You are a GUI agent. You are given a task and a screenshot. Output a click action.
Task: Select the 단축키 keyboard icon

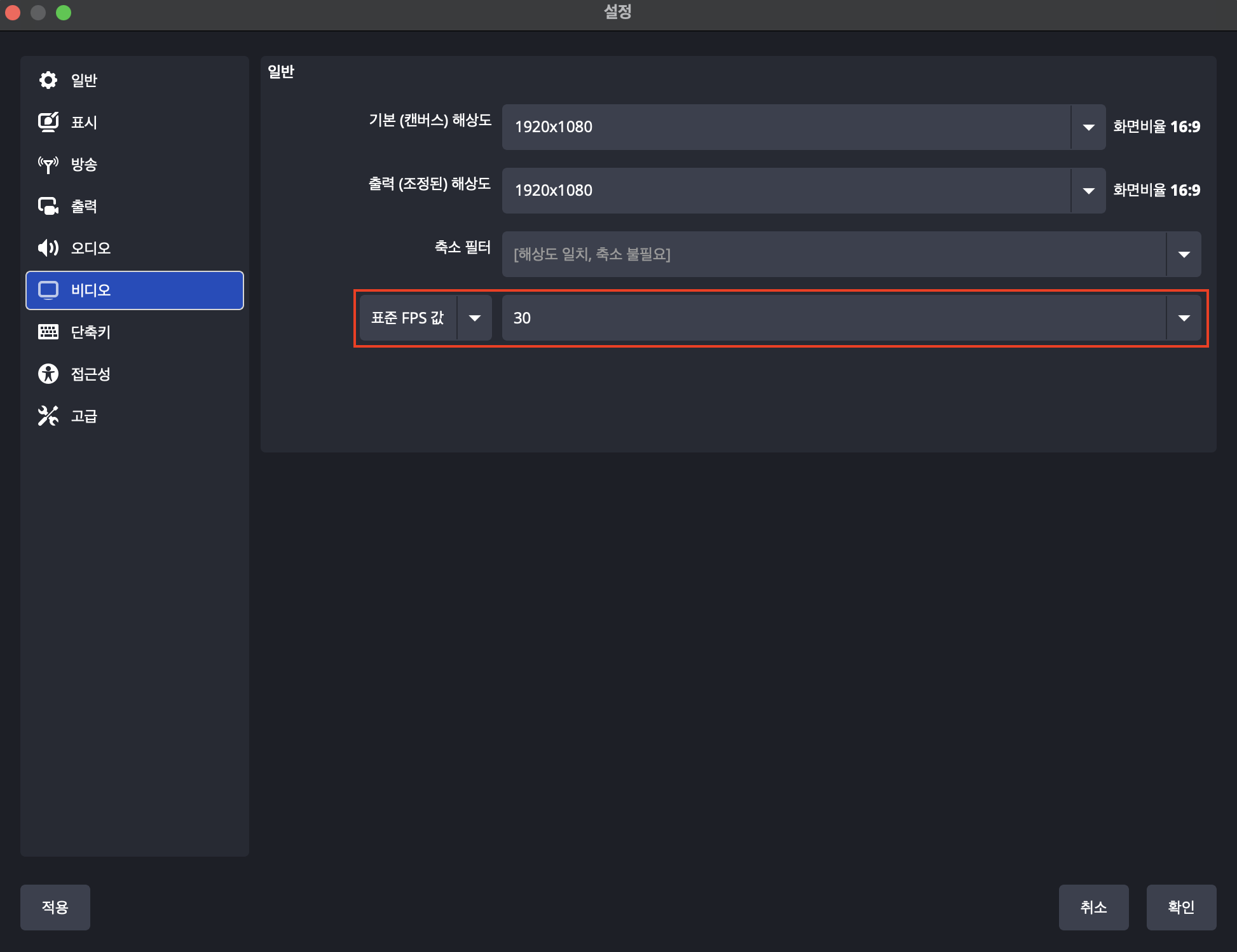[48, 332]
